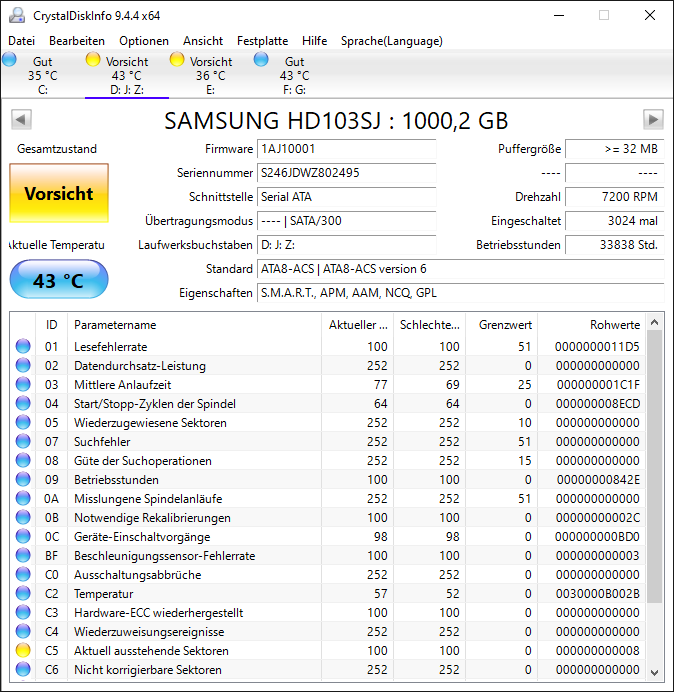The width and height of the screenshot is (674, 692).
Task: Click scroll-down arrow of attribute list
Action: pos(655,672)
